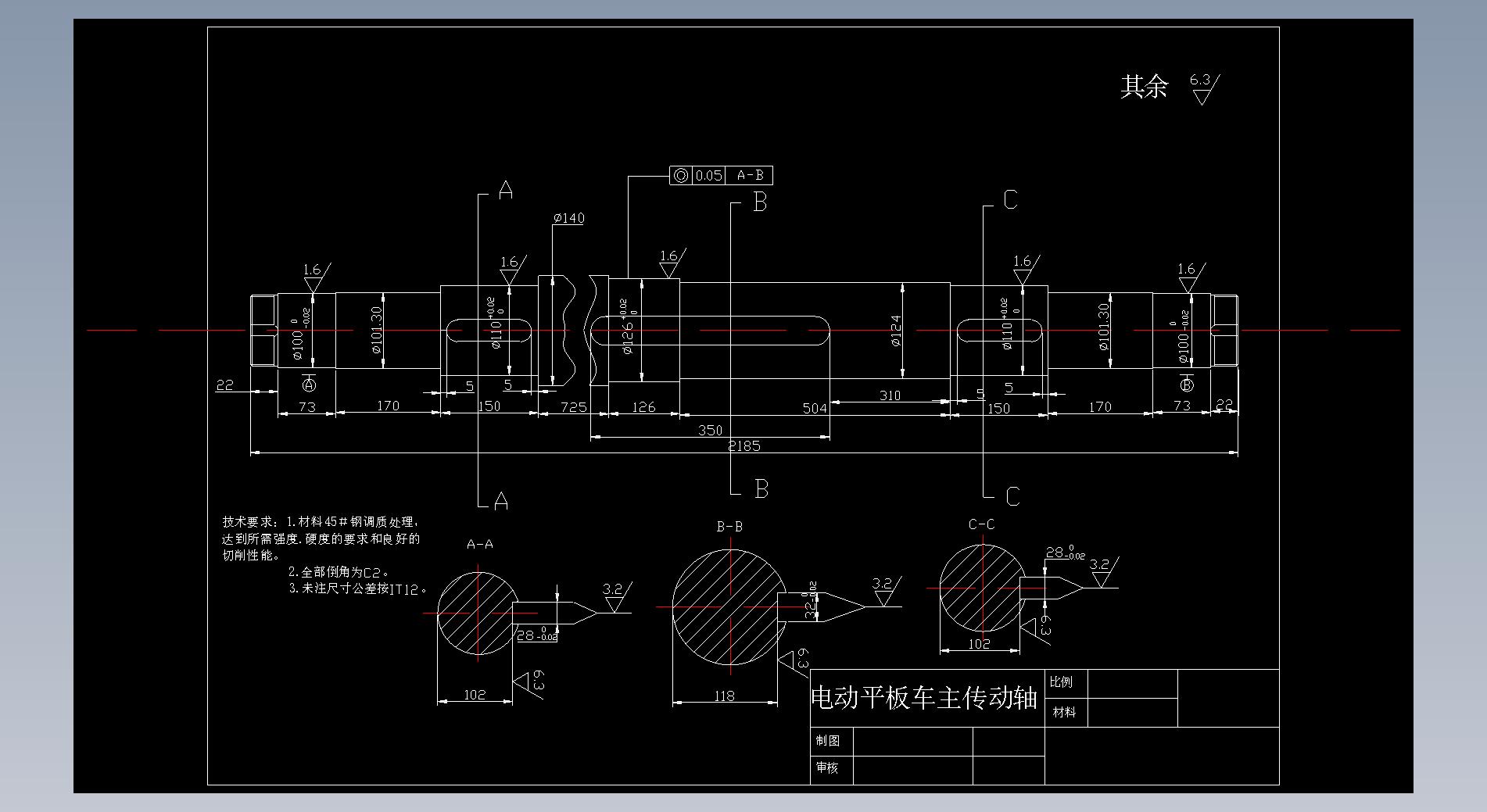Click the datum A circle marker on the left
This screenshot has width=1487, height=812.
coord(309,385)
